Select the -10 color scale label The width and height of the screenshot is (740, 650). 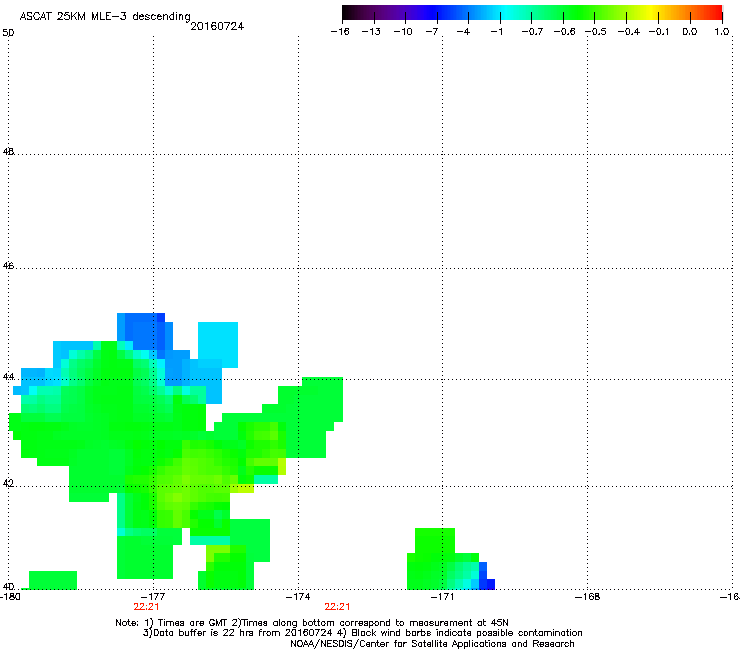pyautogui.click(x=403, y=32)
